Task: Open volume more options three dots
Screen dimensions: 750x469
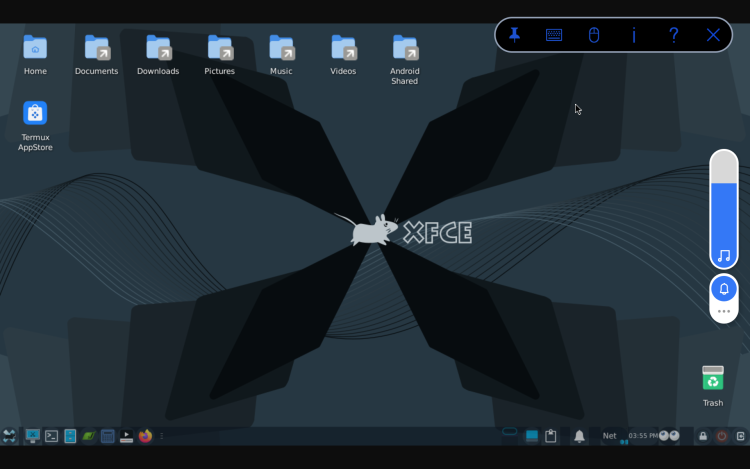Action: click(x=724, y=311)
